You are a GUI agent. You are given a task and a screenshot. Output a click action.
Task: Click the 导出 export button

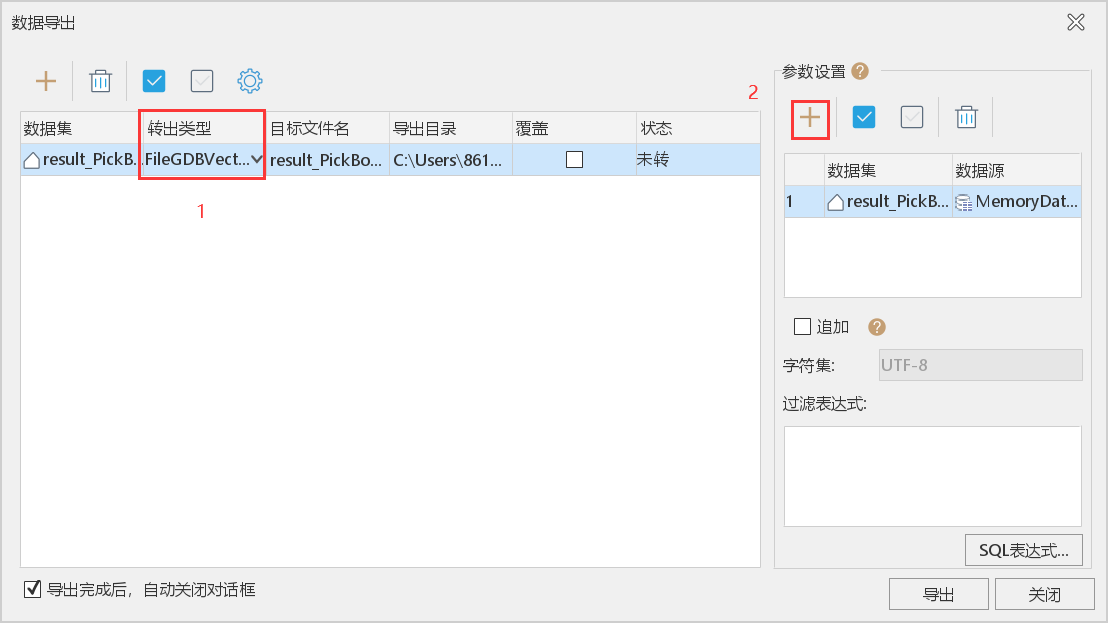[938, 594]
